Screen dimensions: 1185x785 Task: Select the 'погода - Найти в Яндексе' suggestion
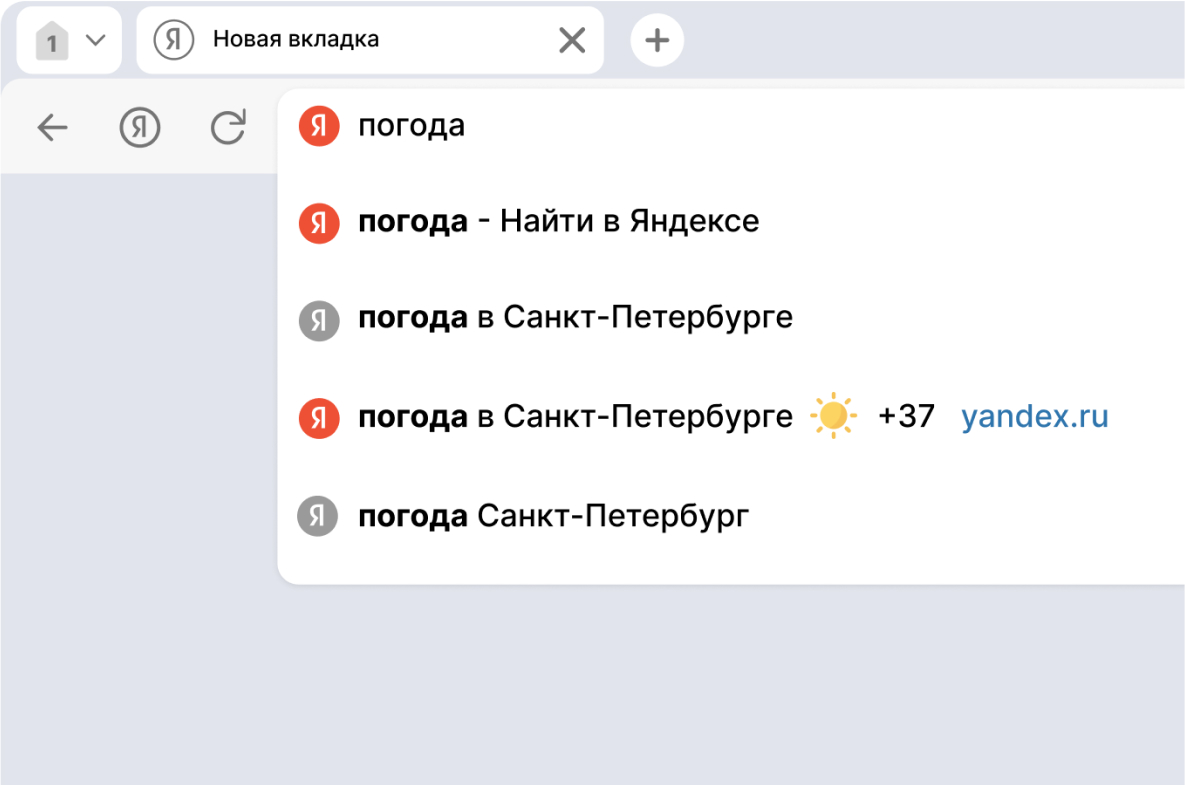click(558, 222)
